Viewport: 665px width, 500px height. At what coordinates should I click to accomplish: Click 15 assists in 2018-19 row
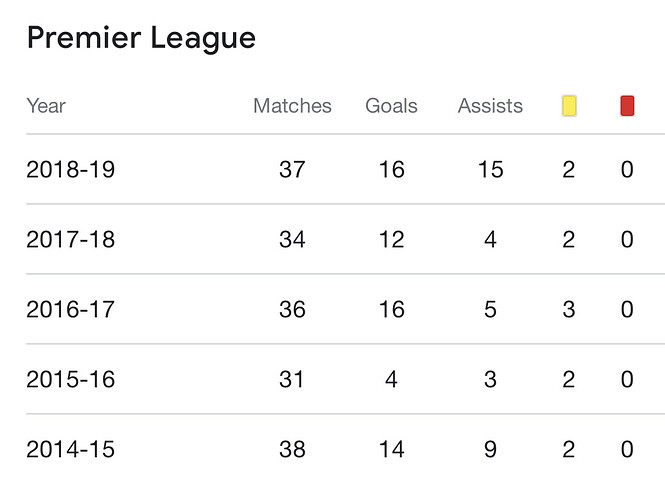click(x=490, y=169)
